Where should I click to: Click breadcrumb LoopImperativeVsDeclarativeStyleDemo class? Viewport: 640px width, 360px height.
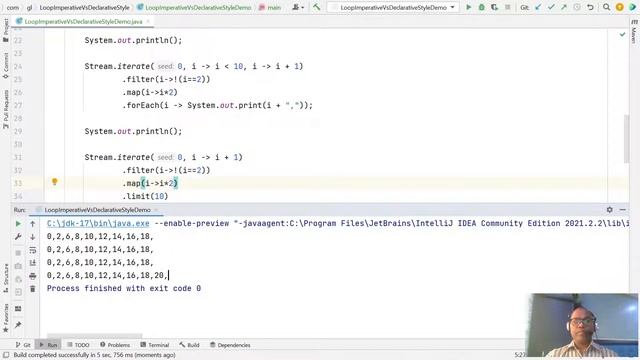coord(195,7)
